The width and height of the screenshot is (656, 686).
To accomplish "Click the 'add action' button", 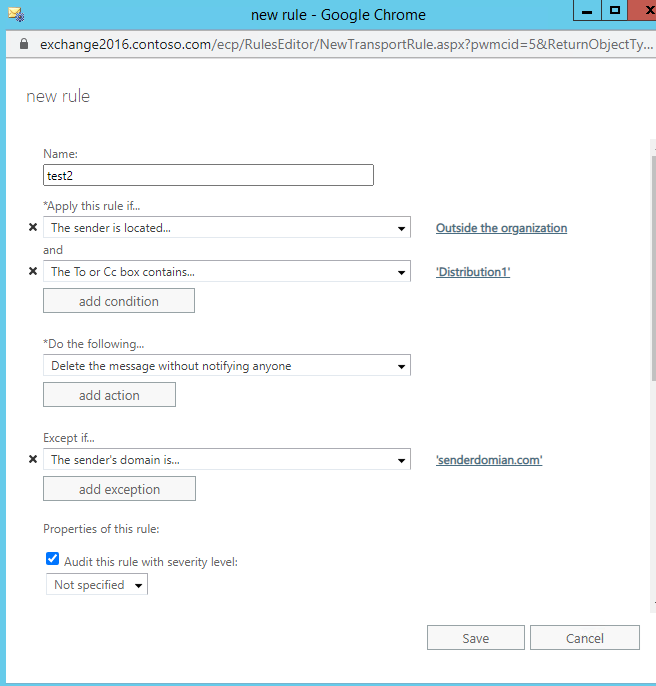I will pos(109,395).
